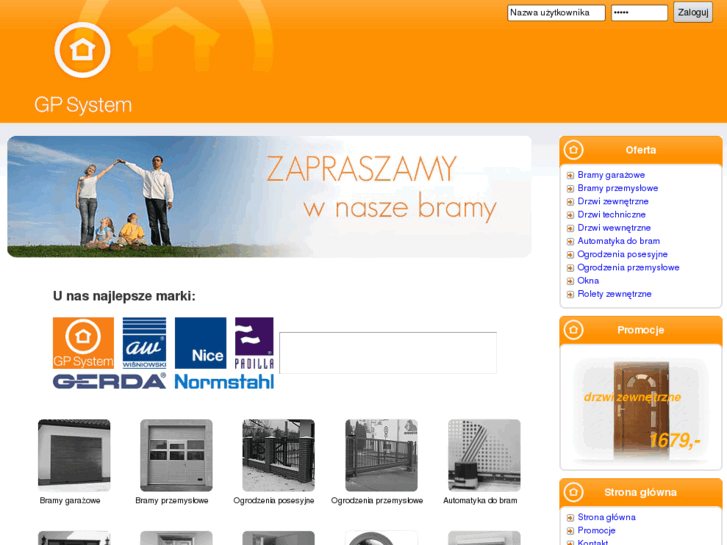Click the password input field

[639, 13]
